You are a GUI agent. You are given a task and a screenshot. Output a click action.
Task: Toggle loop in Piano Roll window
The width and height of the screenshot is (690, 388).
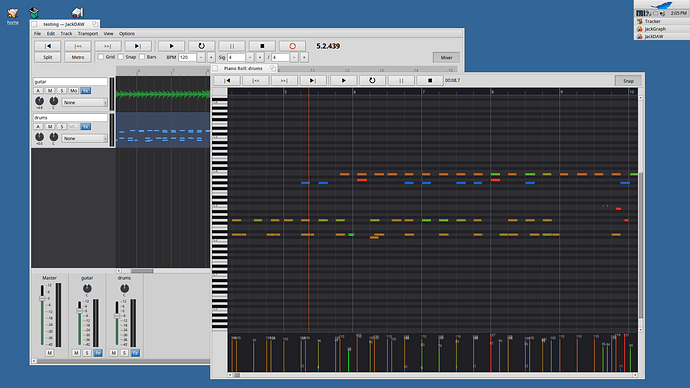pyautogui.click(x=372, y=81)
